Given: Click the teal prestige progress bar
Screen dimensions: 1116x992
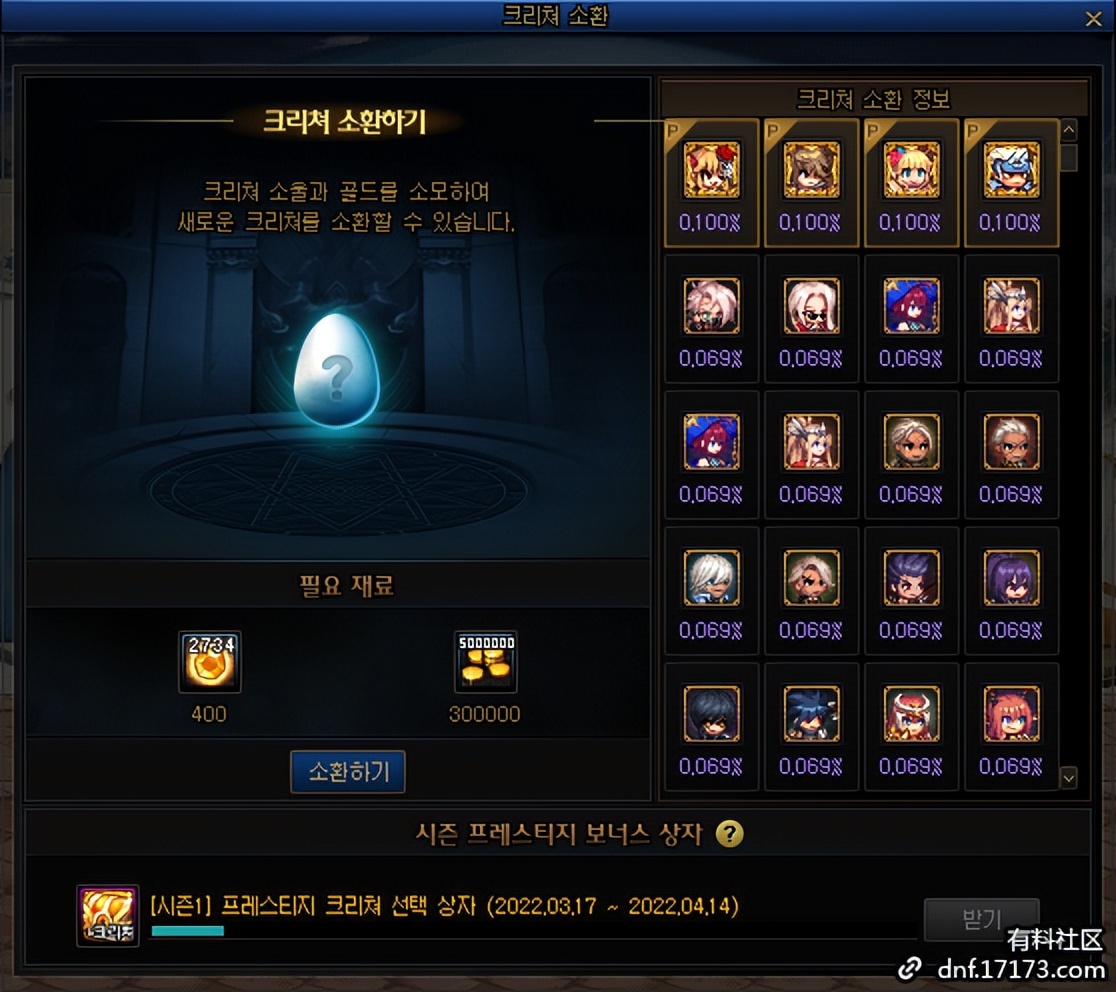Looking at the screenshot, I should (x=188, y=930).
